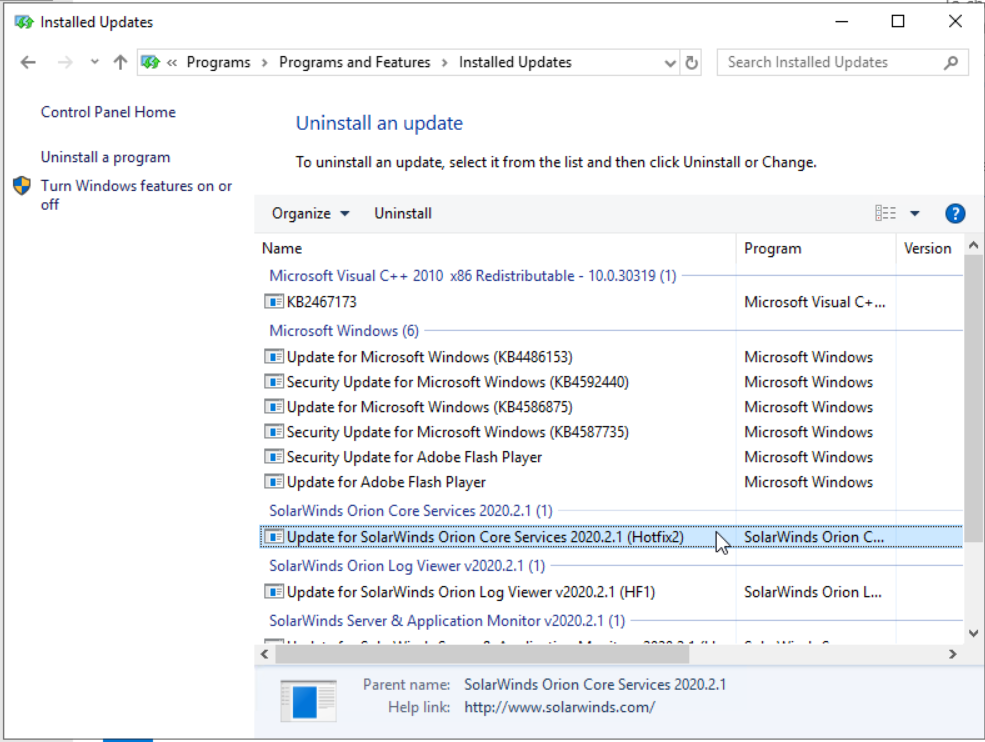Select Update for SolarWinds Orion Log Viewer (HF1)
This screenshot has height=742, width=985.
click(471, 592)
